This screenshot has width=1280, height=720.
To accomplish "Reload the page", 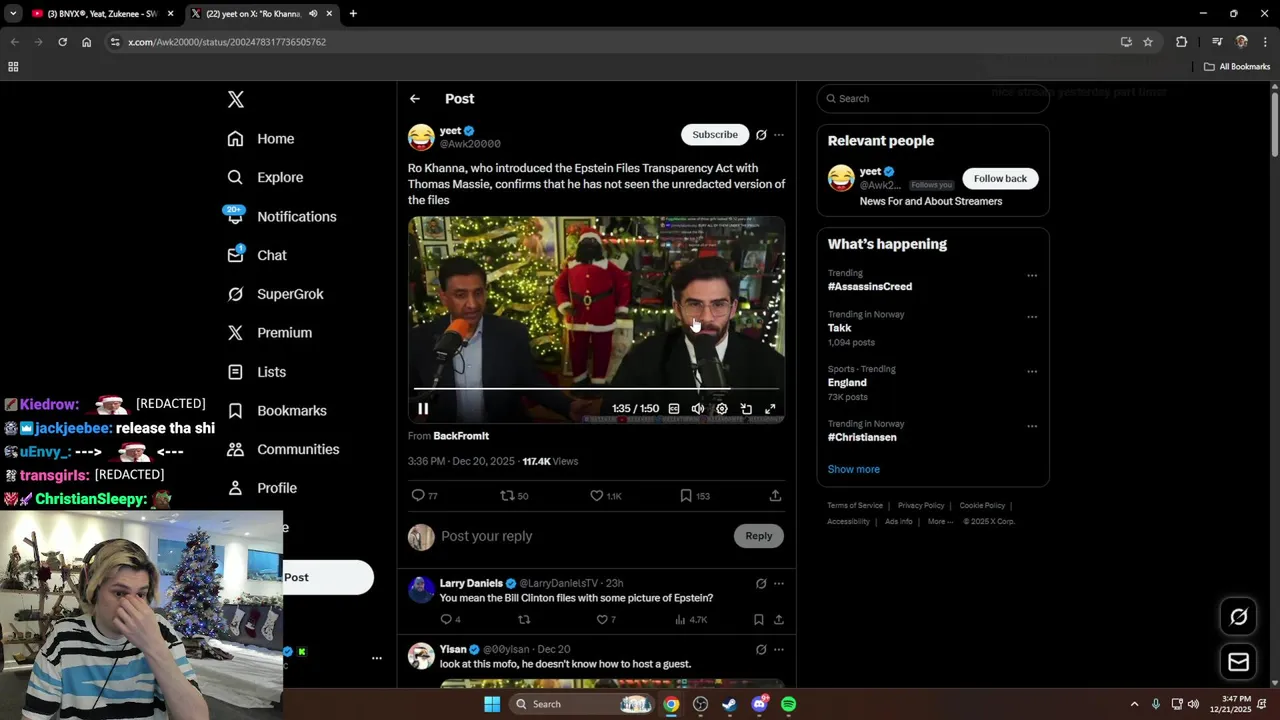I will point(63,42).
